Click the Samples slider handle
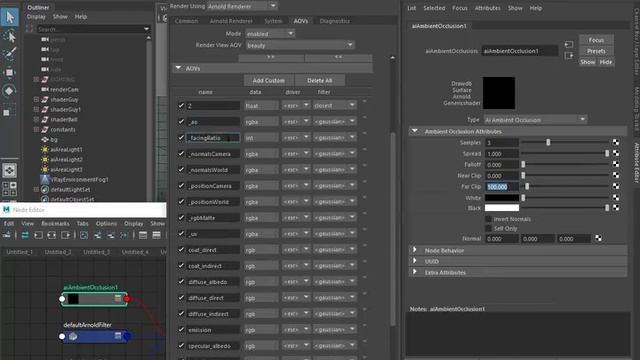Image resolution: width=640 pixels, height=360 pixels. (x=548, y=142)
